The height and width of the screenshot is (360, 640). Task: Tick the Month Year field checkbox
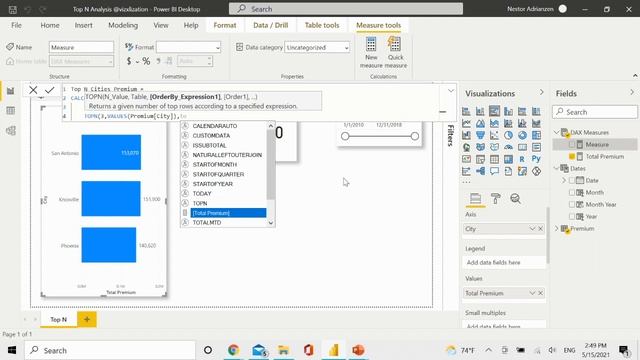pos(572,204)
